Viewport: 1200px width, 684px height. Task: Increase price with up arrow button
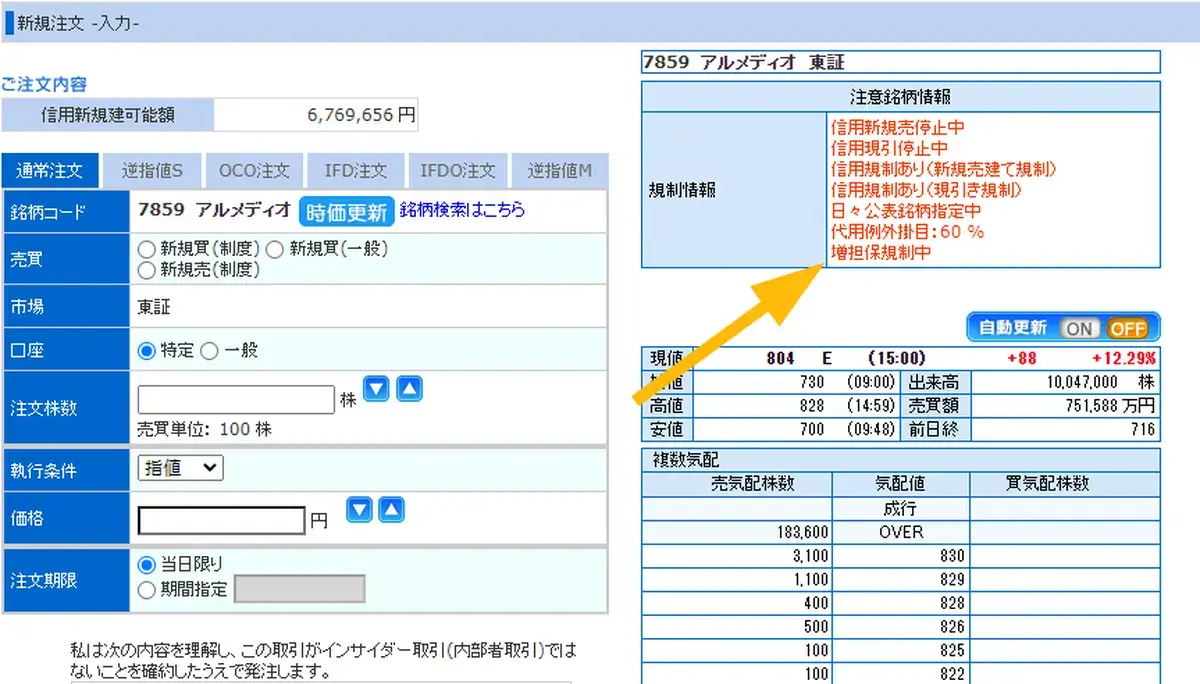pos(392,510)
